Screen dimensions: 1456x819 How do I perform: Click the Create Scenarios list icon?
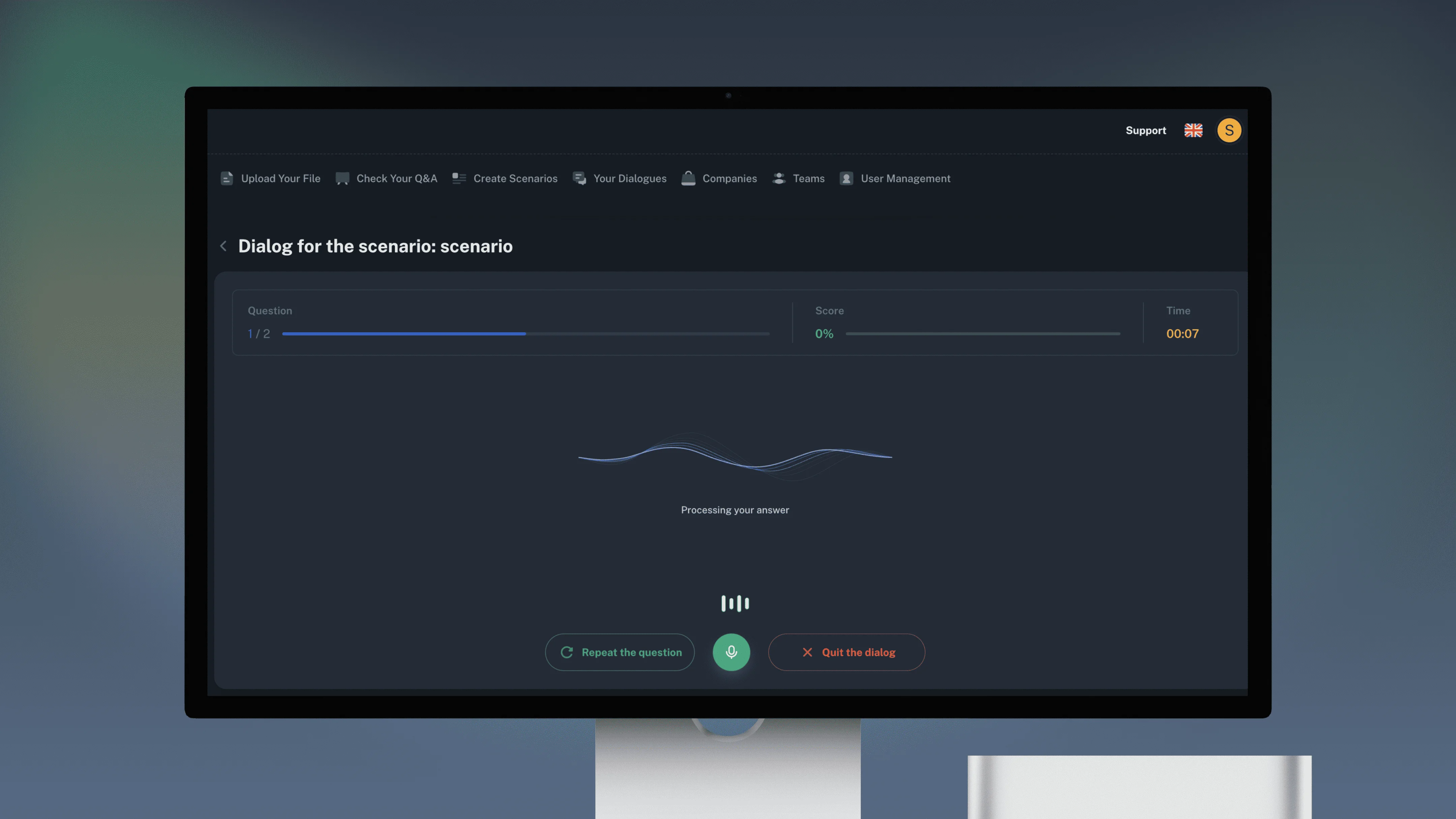[459, 179]
